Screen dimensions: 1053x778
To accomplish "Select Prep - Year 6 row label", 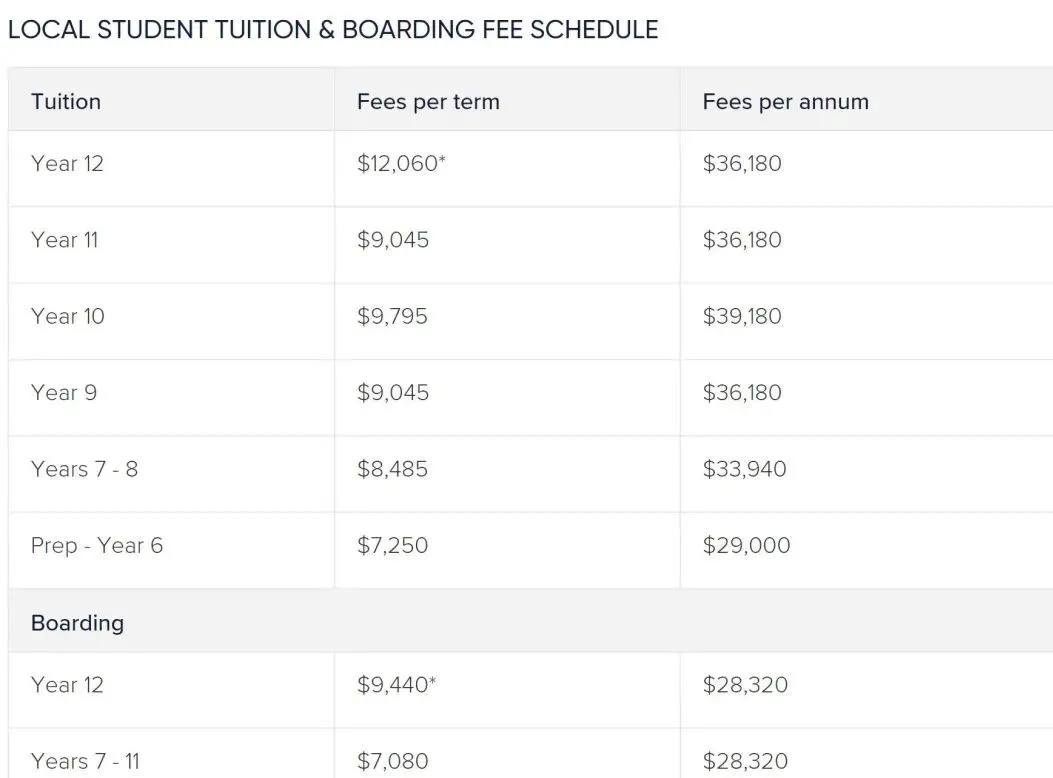I will point(97,545).
